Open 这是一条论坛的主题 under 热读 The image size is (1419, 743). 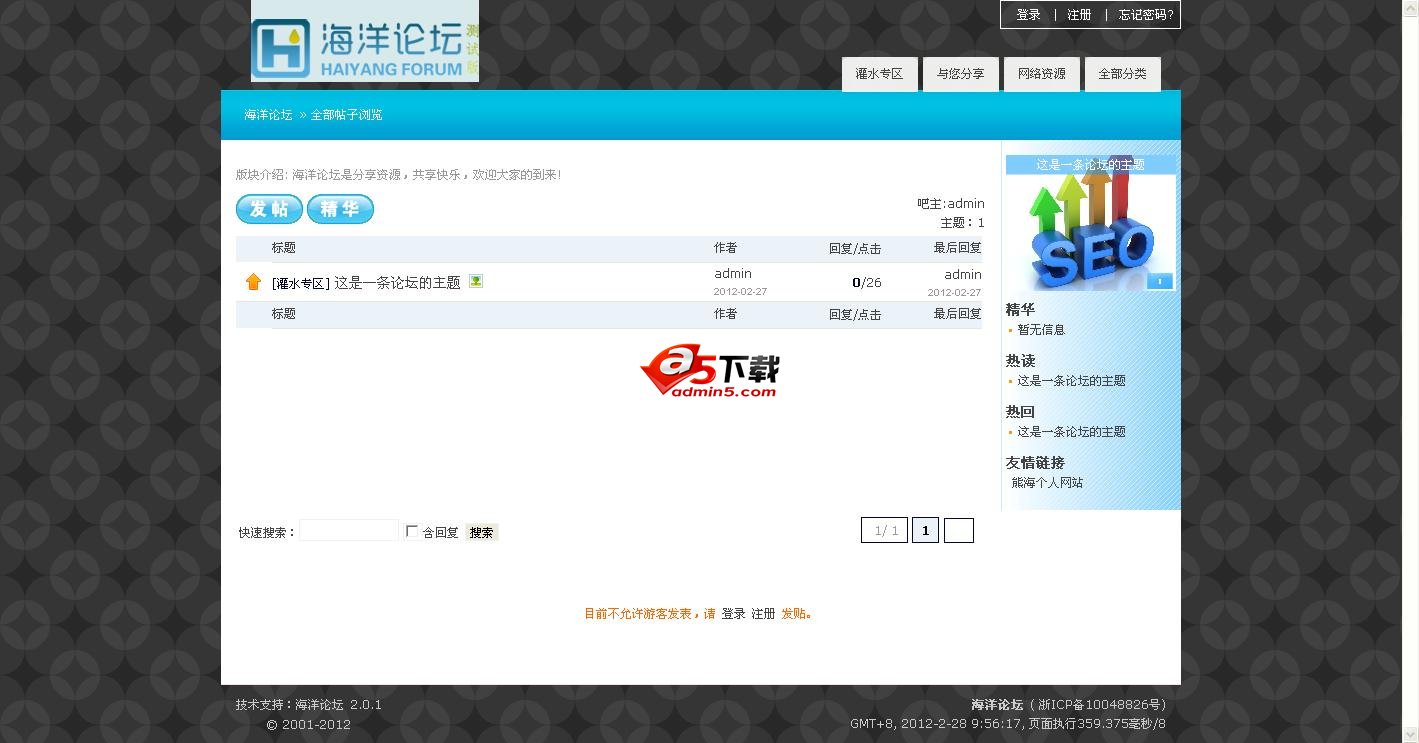[x=1071, y=381]
